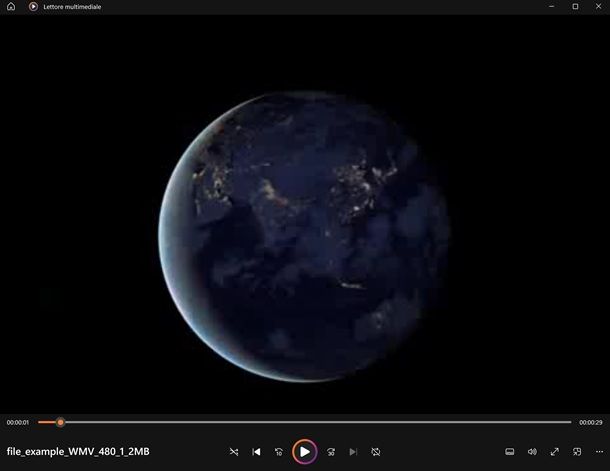Click the seek bar thumb
610x471 pixels.
[x=60, y=422]
